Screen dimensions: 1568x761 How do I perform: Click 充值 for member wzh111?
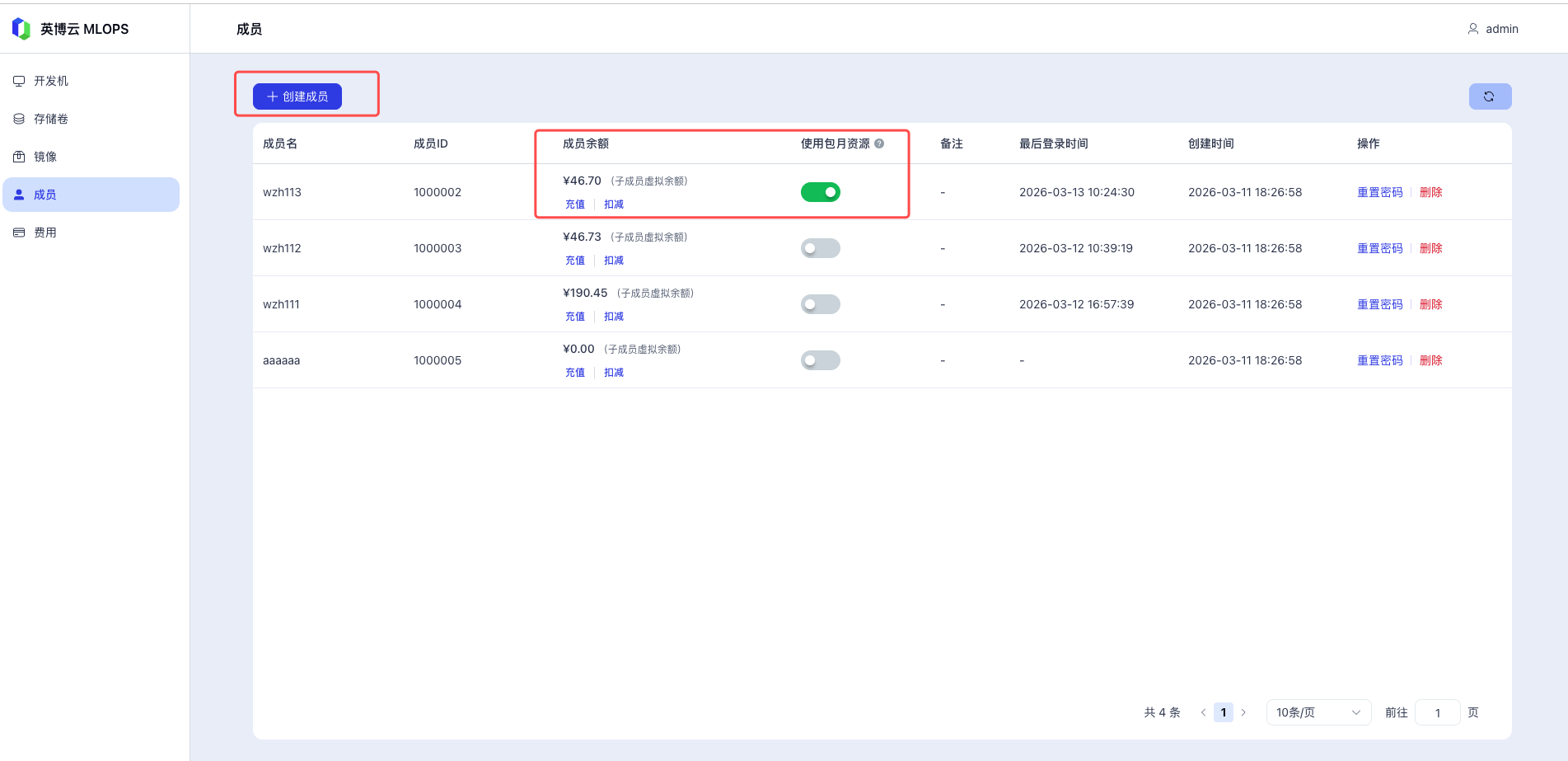[574, 317]
